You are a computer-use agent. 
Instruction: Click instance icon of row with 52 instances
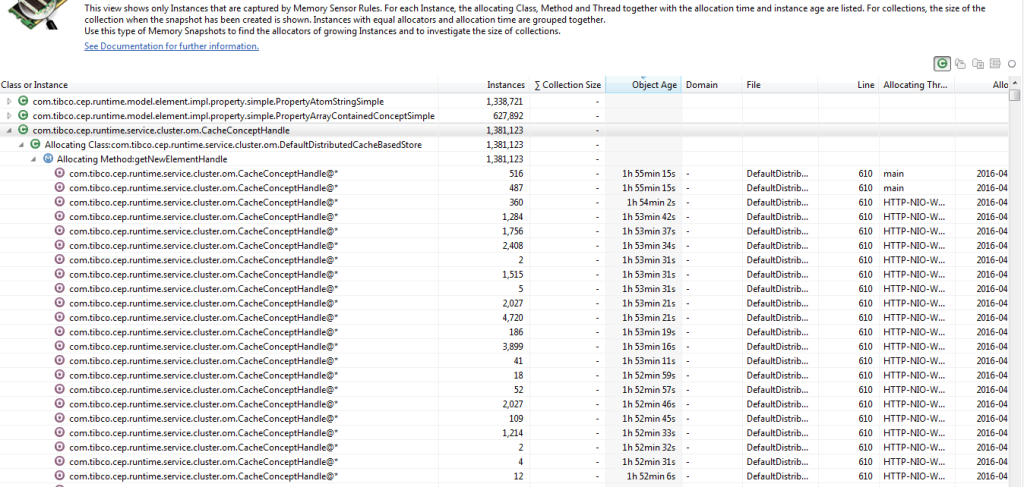59,389
